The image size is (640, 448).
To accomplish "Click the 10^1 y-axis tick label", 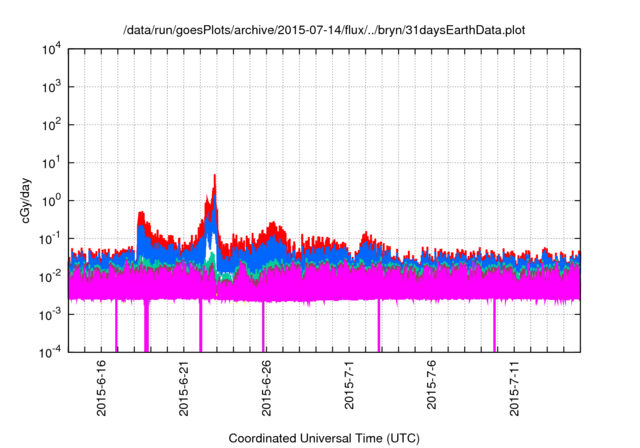I will coord(52,162).
